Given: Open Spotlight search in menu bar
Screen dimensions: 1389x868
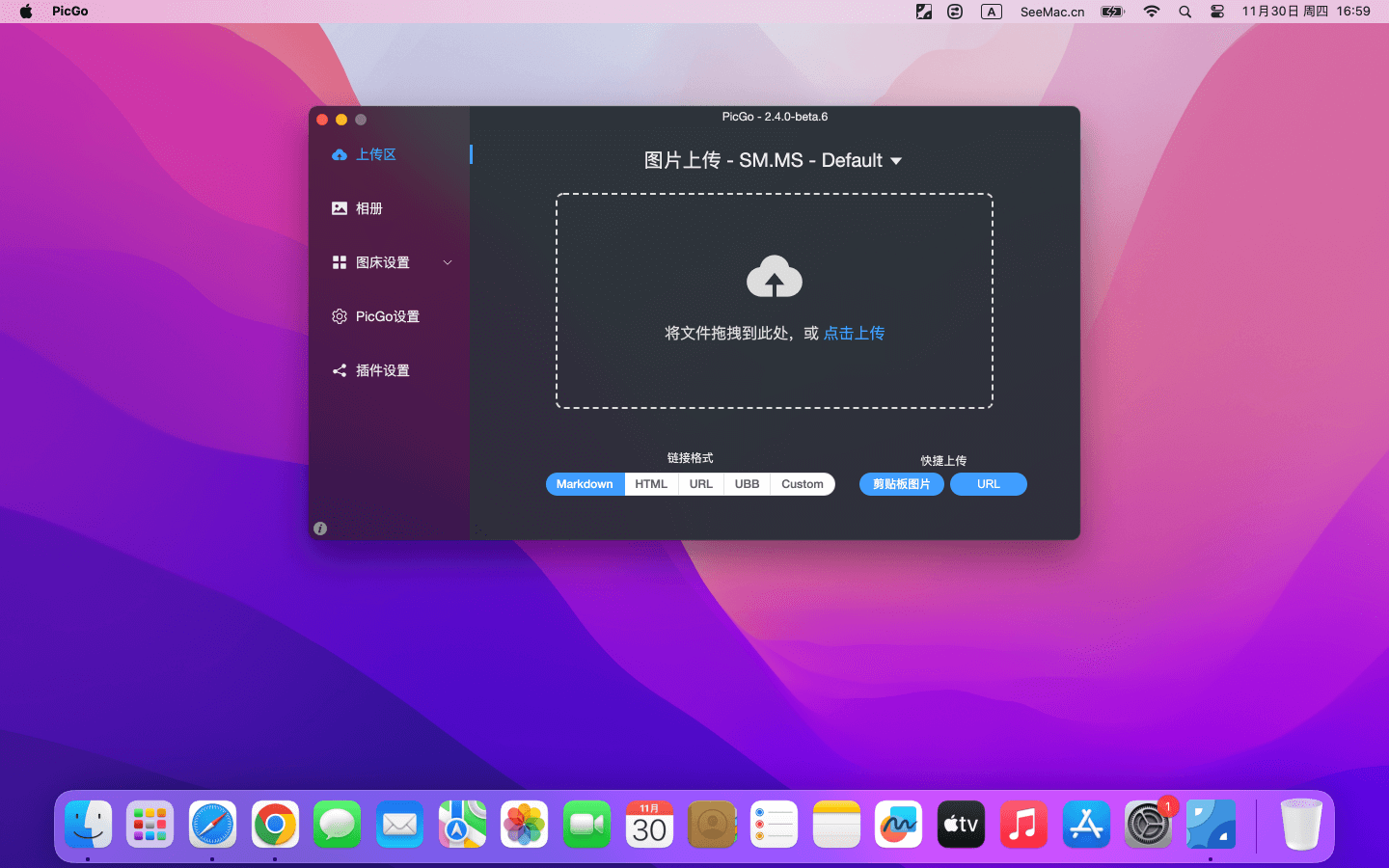Looking at the screenshot, I should click(x=1185, y=12).
